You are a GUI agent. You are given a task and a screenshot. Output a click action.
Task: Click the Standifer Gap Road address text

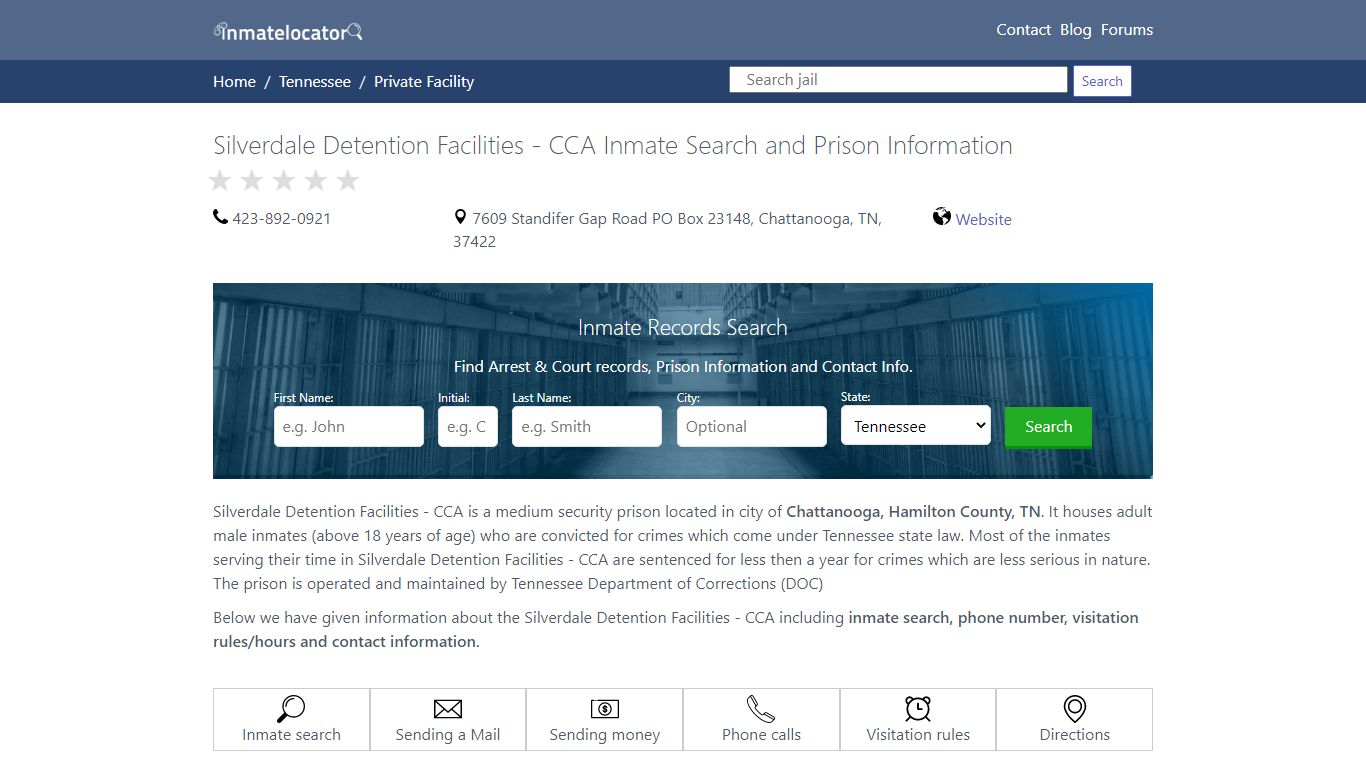tap(667, 230)
